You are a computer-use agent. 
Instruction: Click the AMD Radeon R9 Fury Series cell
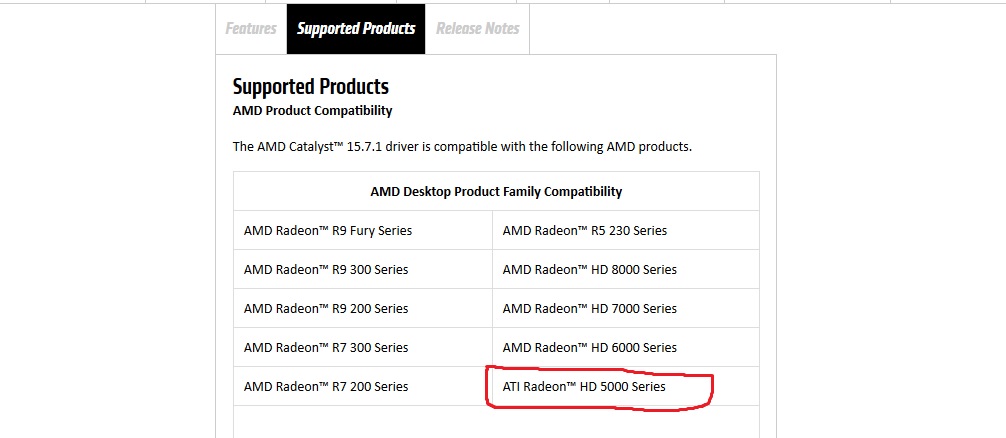point(362,230)
